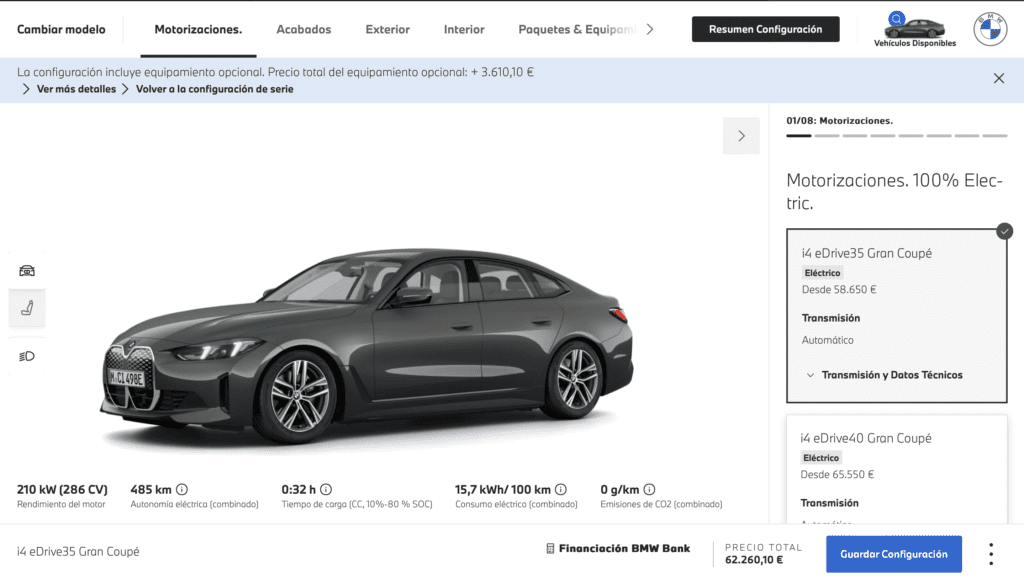The width and height of the screenshot is (1024, 584).
Task: Expand Ver más detalles link
Action: coord(69,89)
